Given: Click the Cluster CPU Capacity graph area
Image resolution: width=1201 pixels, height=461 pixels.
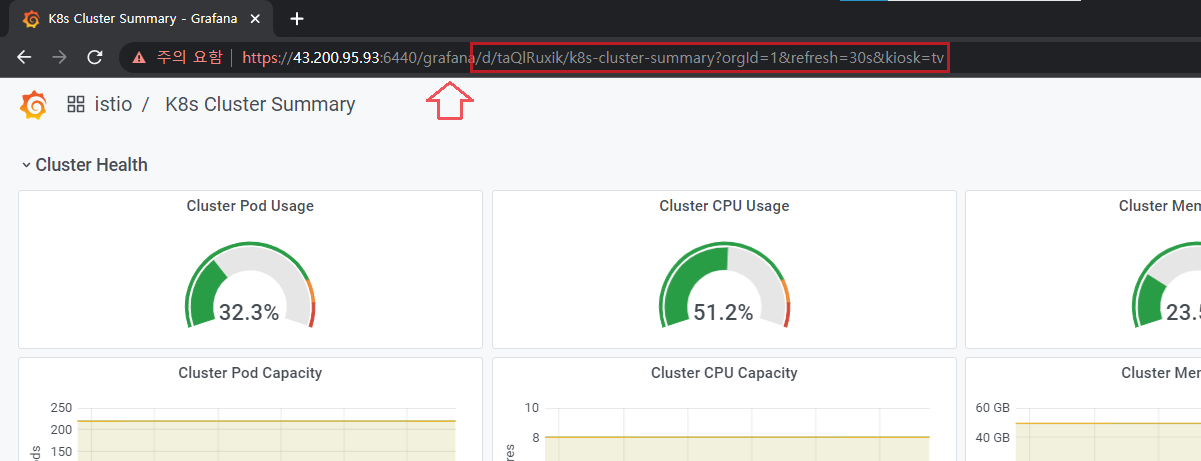Looking at the screenshot, I should [737, 434].
